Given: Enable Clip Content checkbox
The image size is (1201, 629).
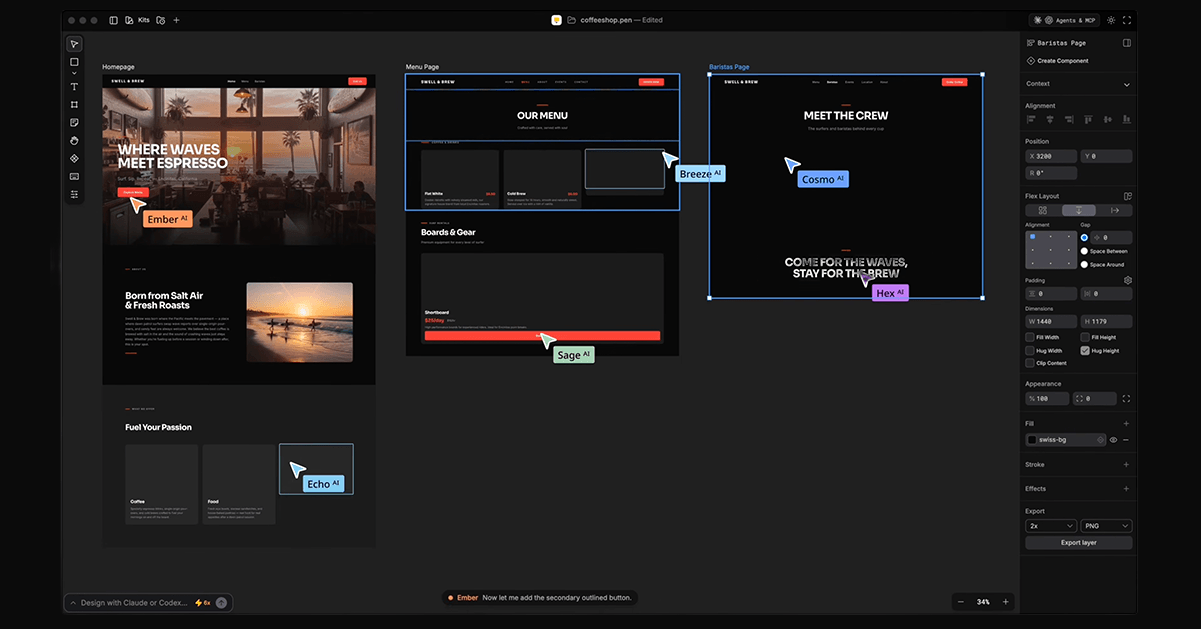Looking at the screenshot, I should pos(1030,363).
